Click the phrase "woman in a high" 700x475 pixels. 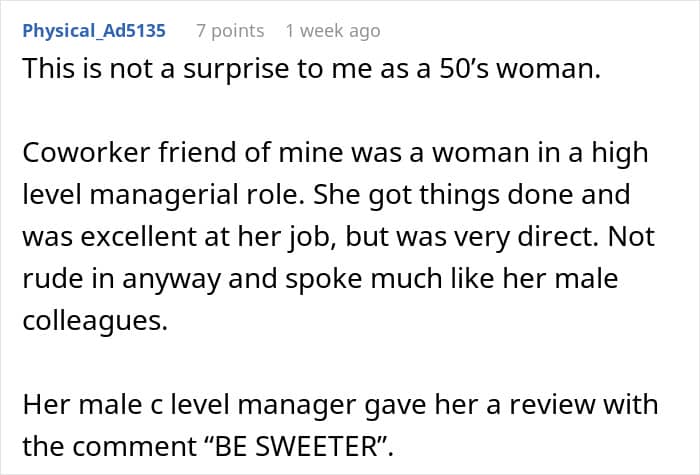pyautogui.click(x=540, y=153)
